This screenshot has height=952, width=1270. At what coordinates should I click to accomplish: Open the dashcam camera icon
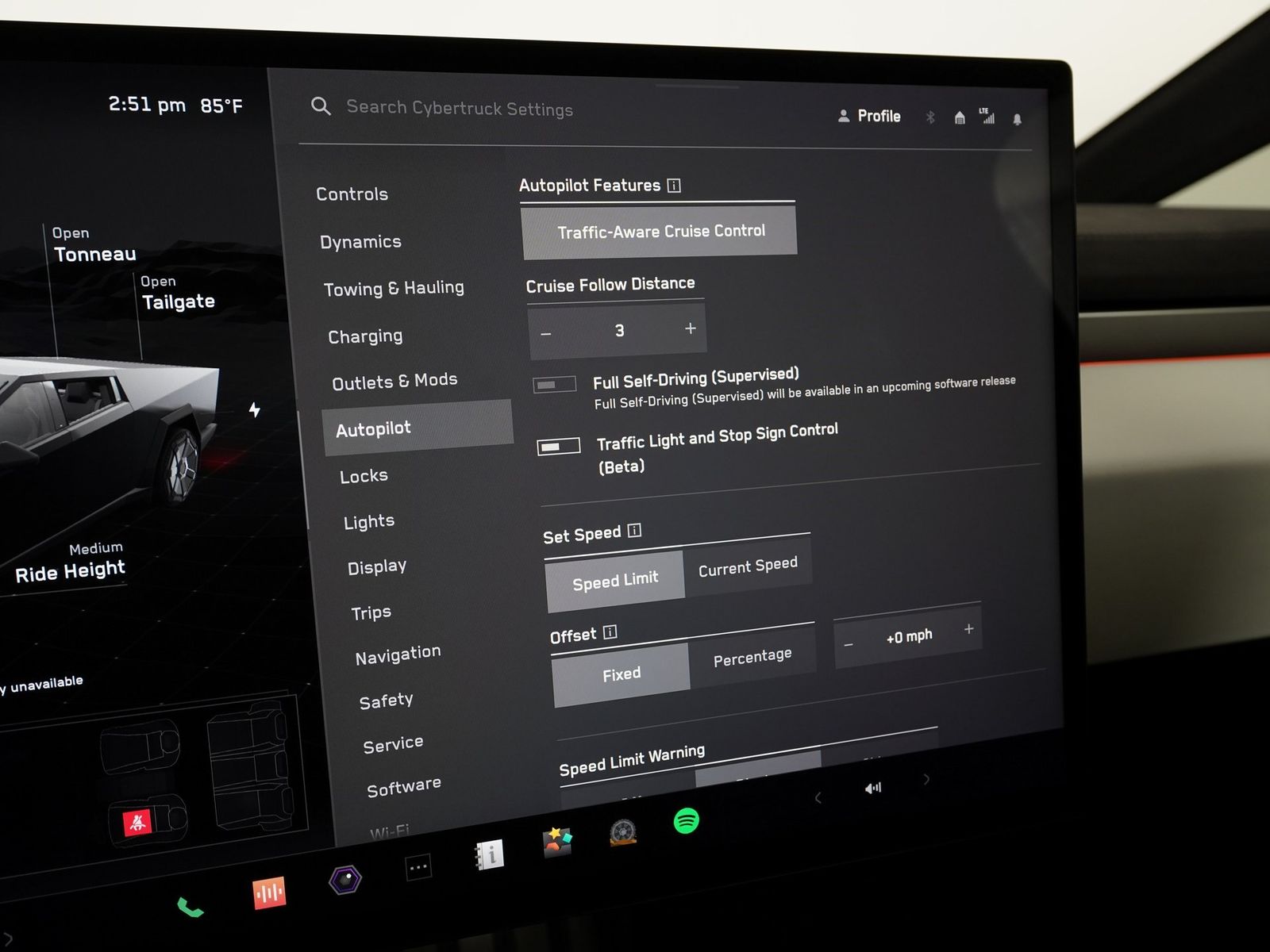[346, 880]
